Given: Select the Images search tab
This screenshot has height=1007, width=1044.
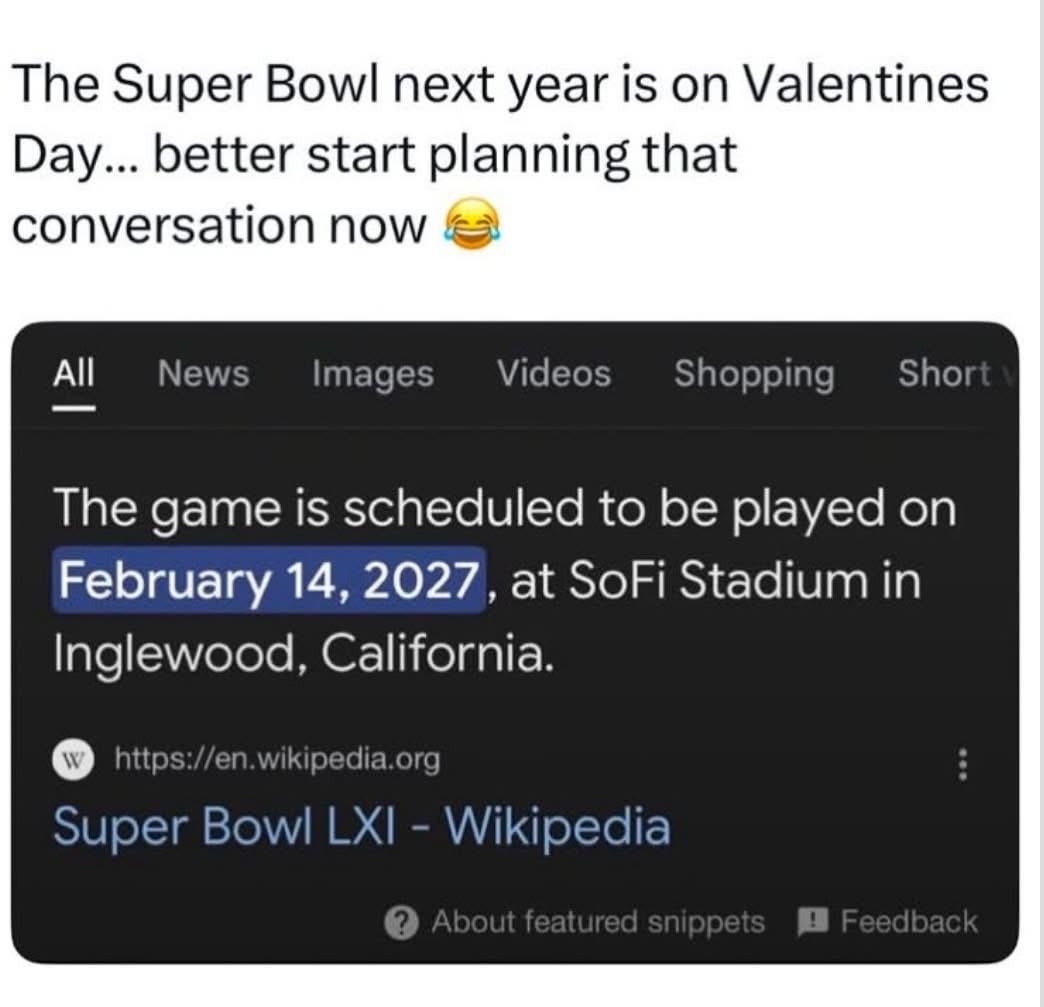Looking at the screenshot, I should point(371,375).
